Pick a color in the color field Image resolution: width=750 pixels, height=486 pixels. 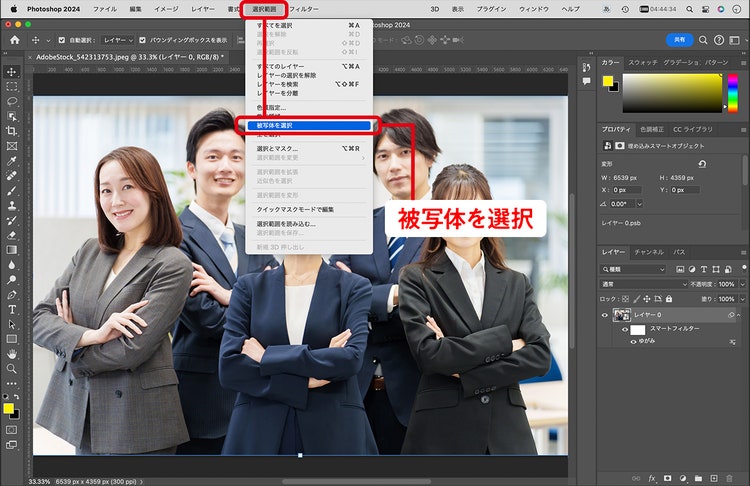(x=672, y=93)
